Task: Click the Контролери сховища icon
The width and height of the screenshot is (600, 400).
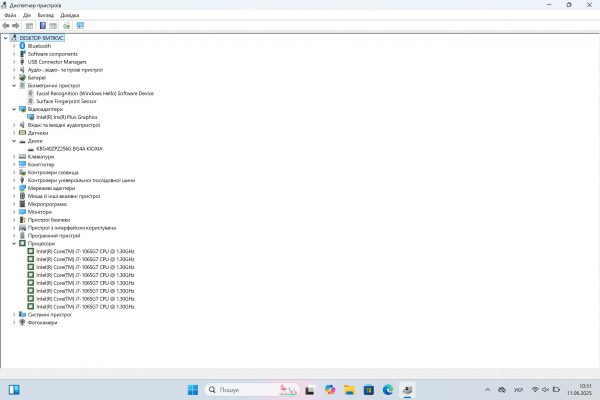Action: pos(22,172)
